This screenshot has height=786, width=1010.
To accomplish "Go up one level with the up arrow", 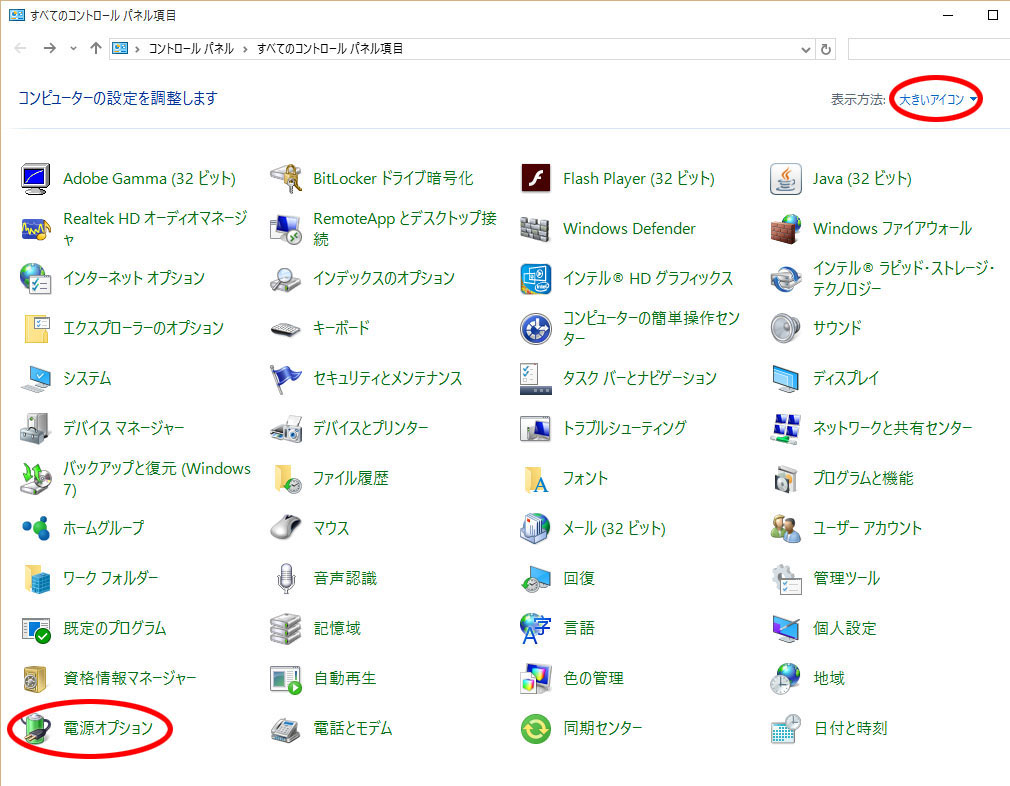I will (96, 49).
